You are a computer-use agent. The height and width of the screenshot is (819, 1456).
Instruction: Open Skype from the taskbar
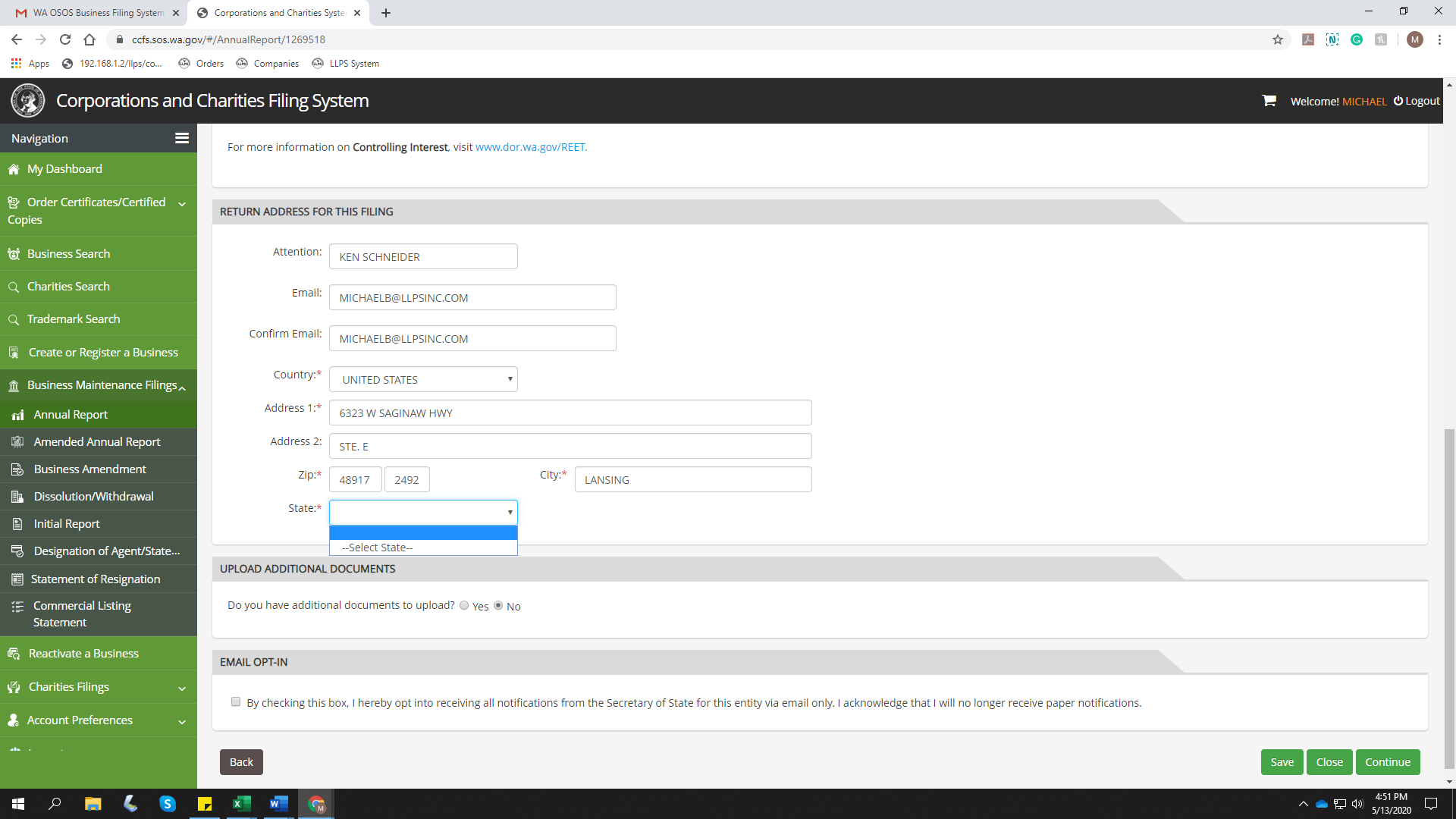(x=168, y=804)
